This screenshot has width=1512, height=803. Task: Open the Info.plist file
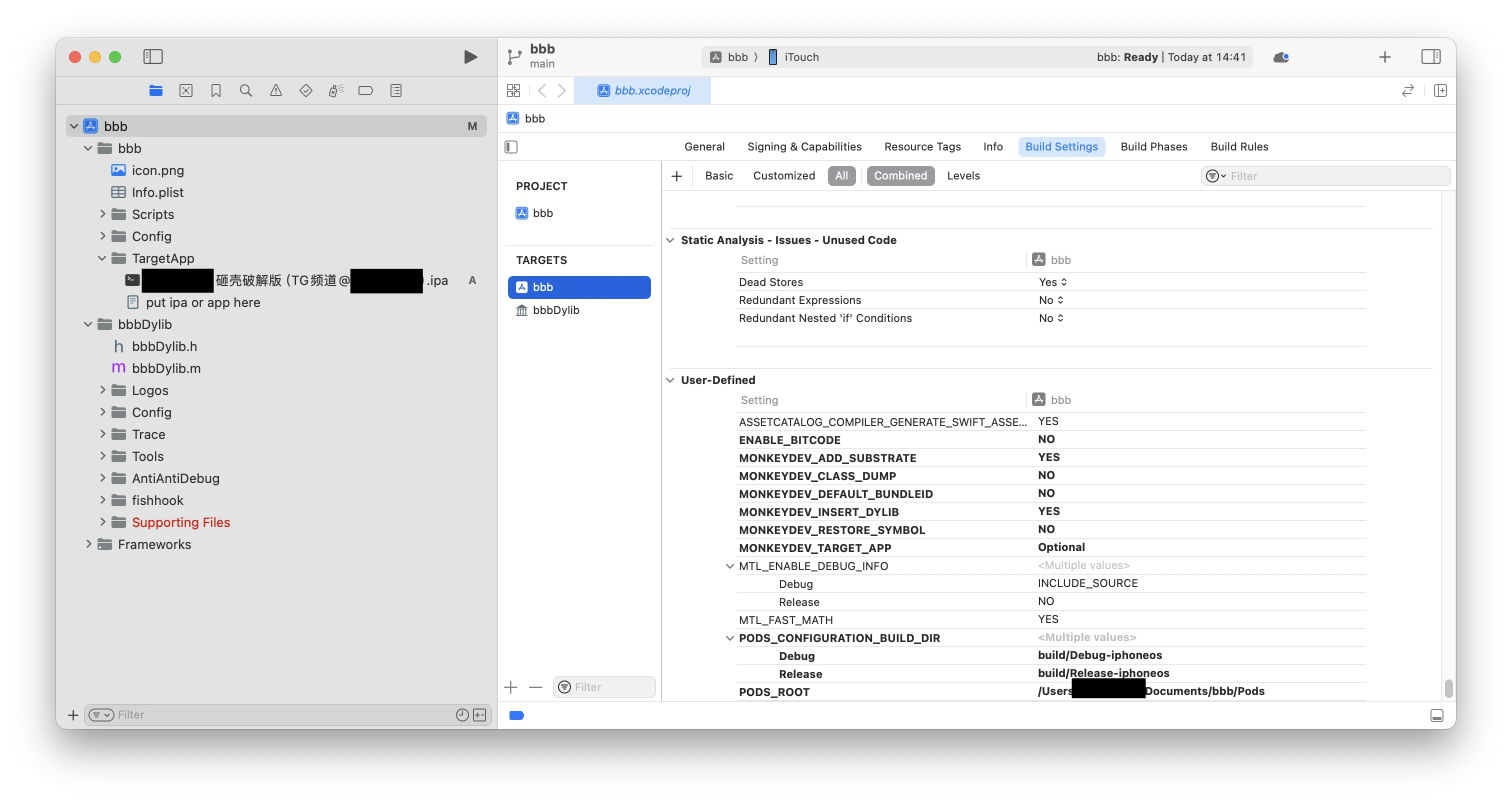click(158, 192)
